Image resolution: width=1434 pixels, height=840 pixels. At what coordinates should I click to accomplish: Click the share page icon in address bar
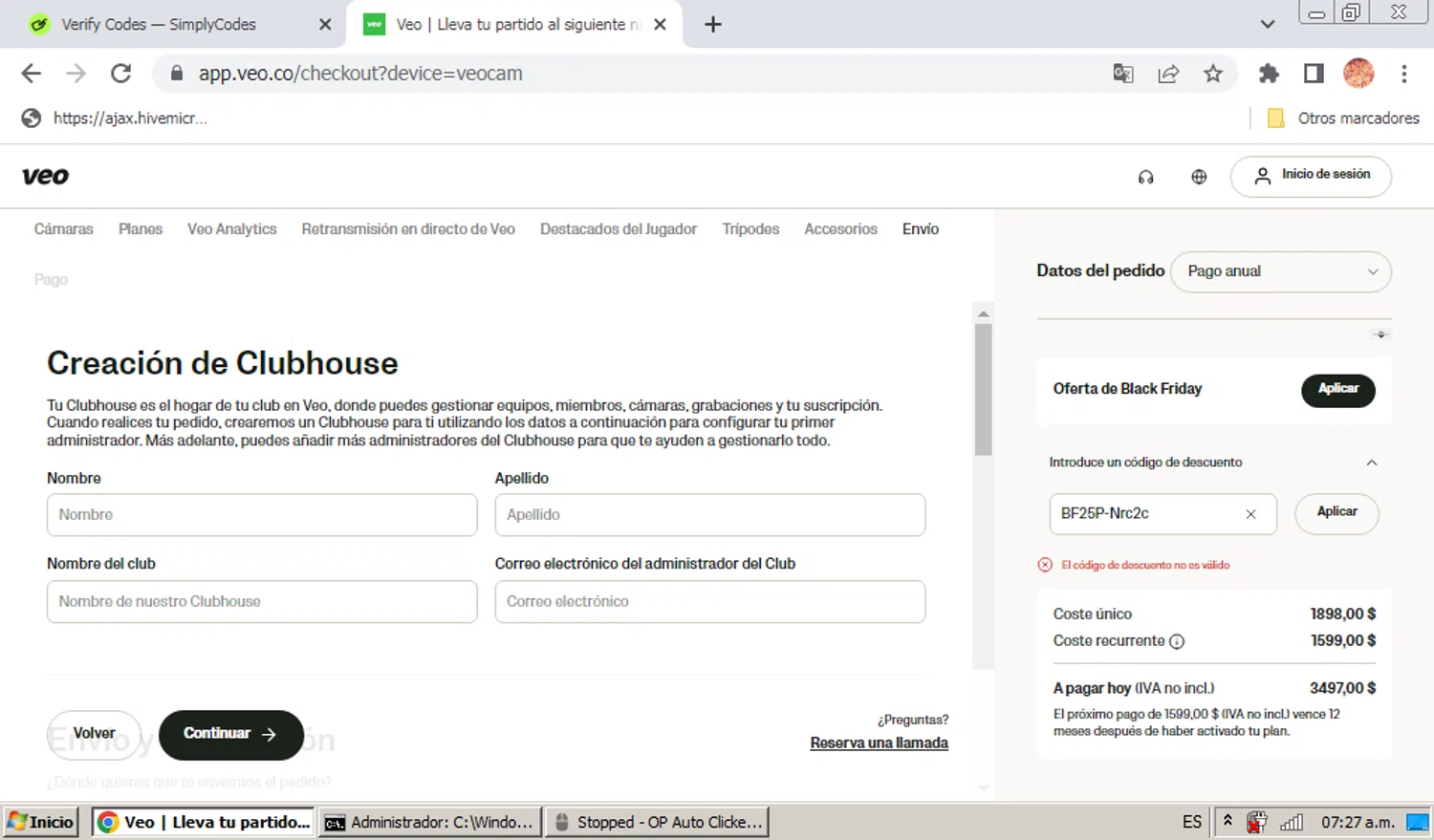coord(1168,74)
